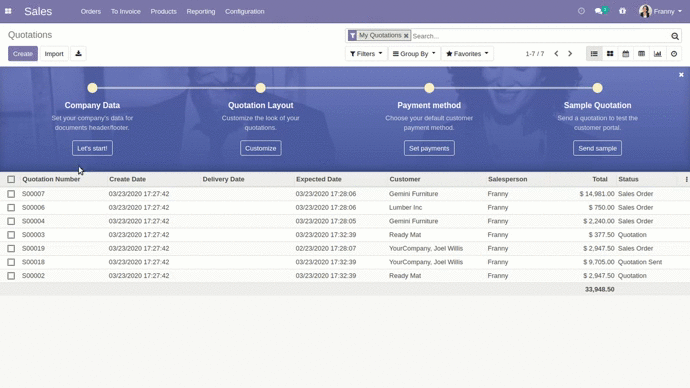Click the funnel icon in filter tag
The height and width of the screenshot is (388, 690).
click(352, 35)
